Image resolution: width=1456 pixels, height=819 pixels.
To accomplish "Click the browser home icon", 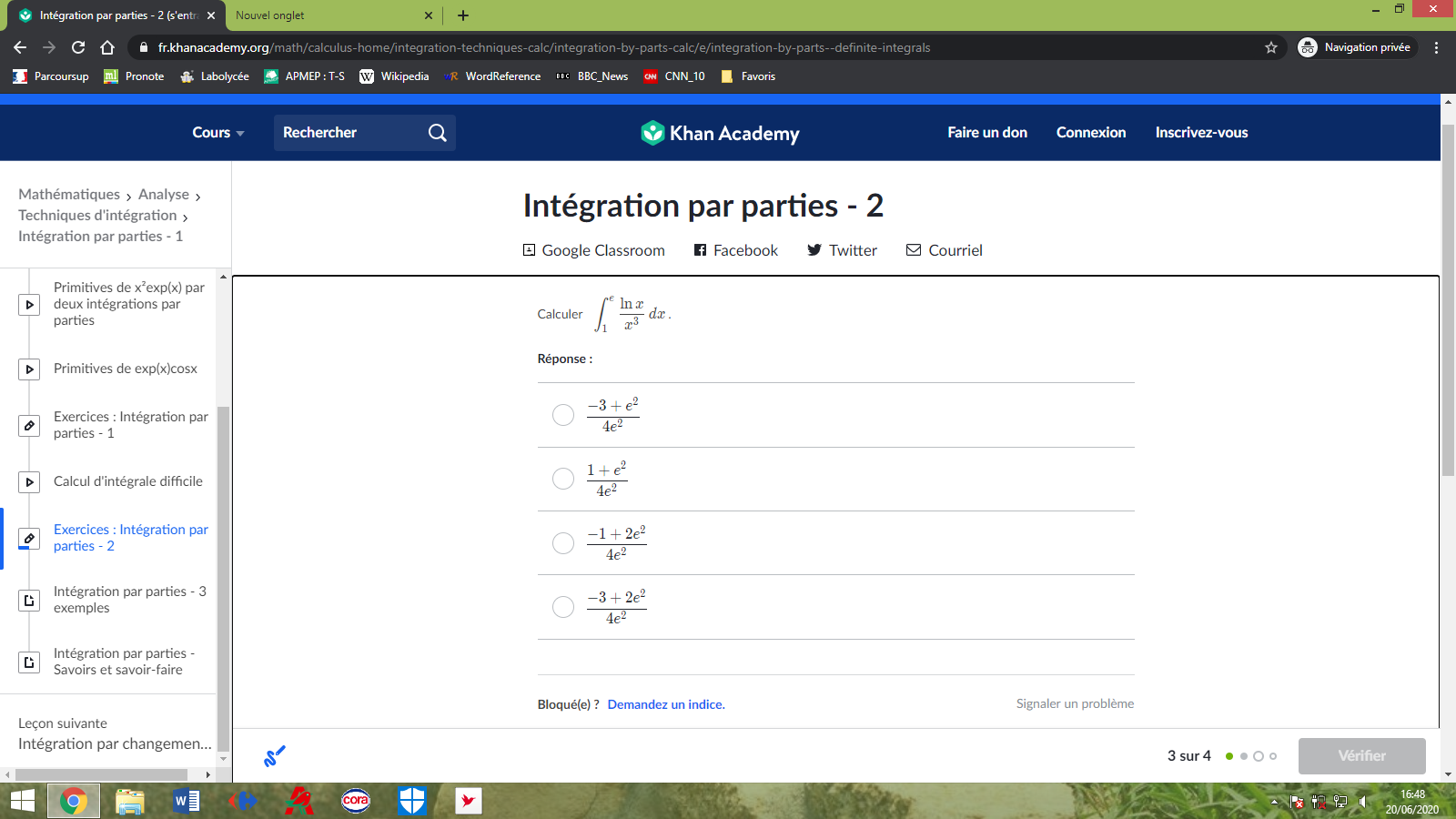I will pyautogui.click(x=107, y=47).
